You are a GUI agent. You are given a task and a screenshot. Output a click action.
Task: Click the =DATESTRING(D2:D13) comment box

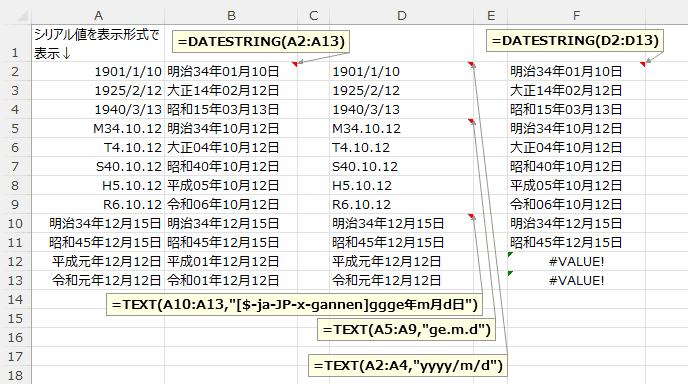(575, 41)
